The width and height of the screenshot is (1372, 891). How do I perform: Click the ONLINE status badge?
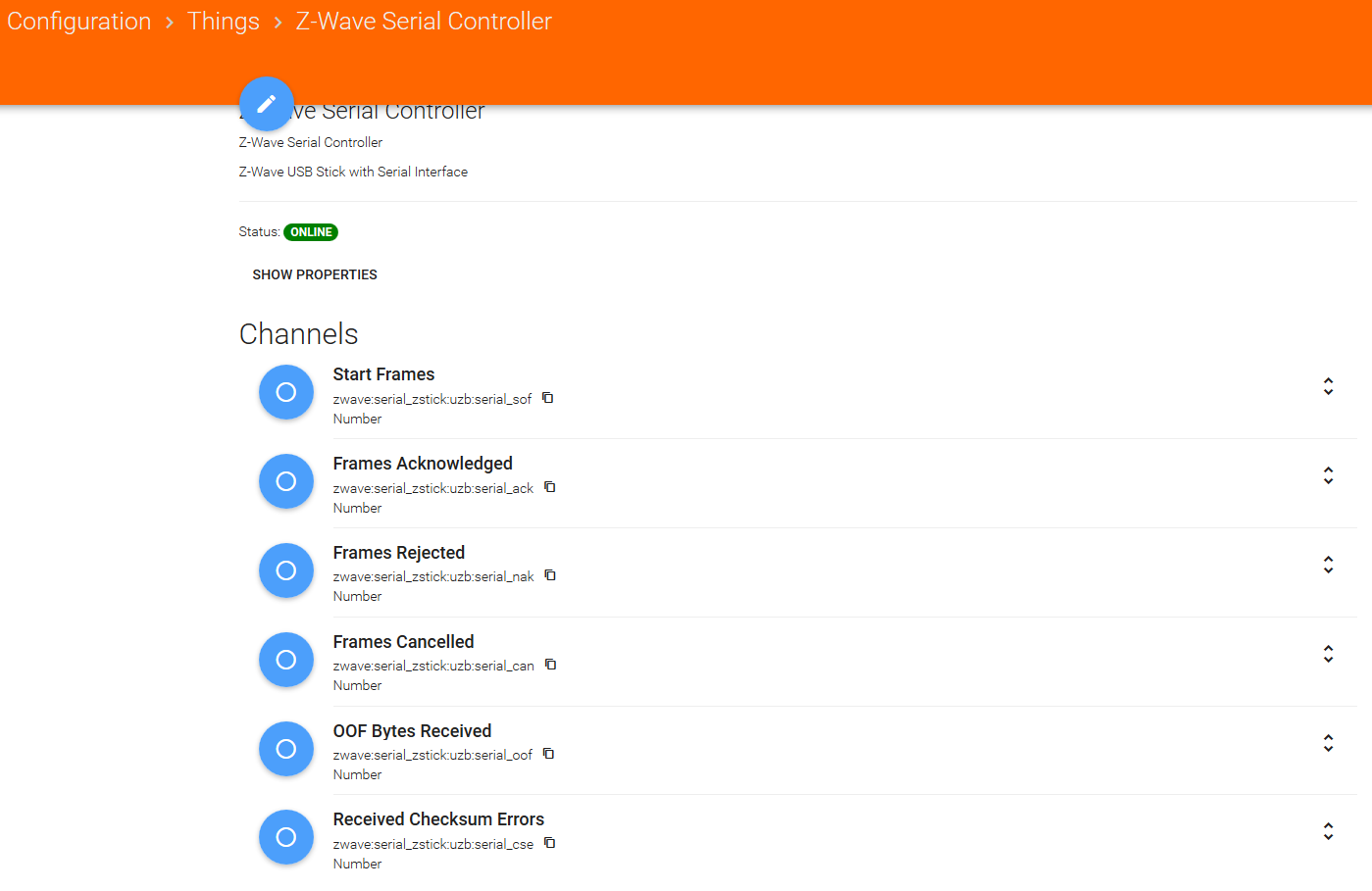[311, 232]
